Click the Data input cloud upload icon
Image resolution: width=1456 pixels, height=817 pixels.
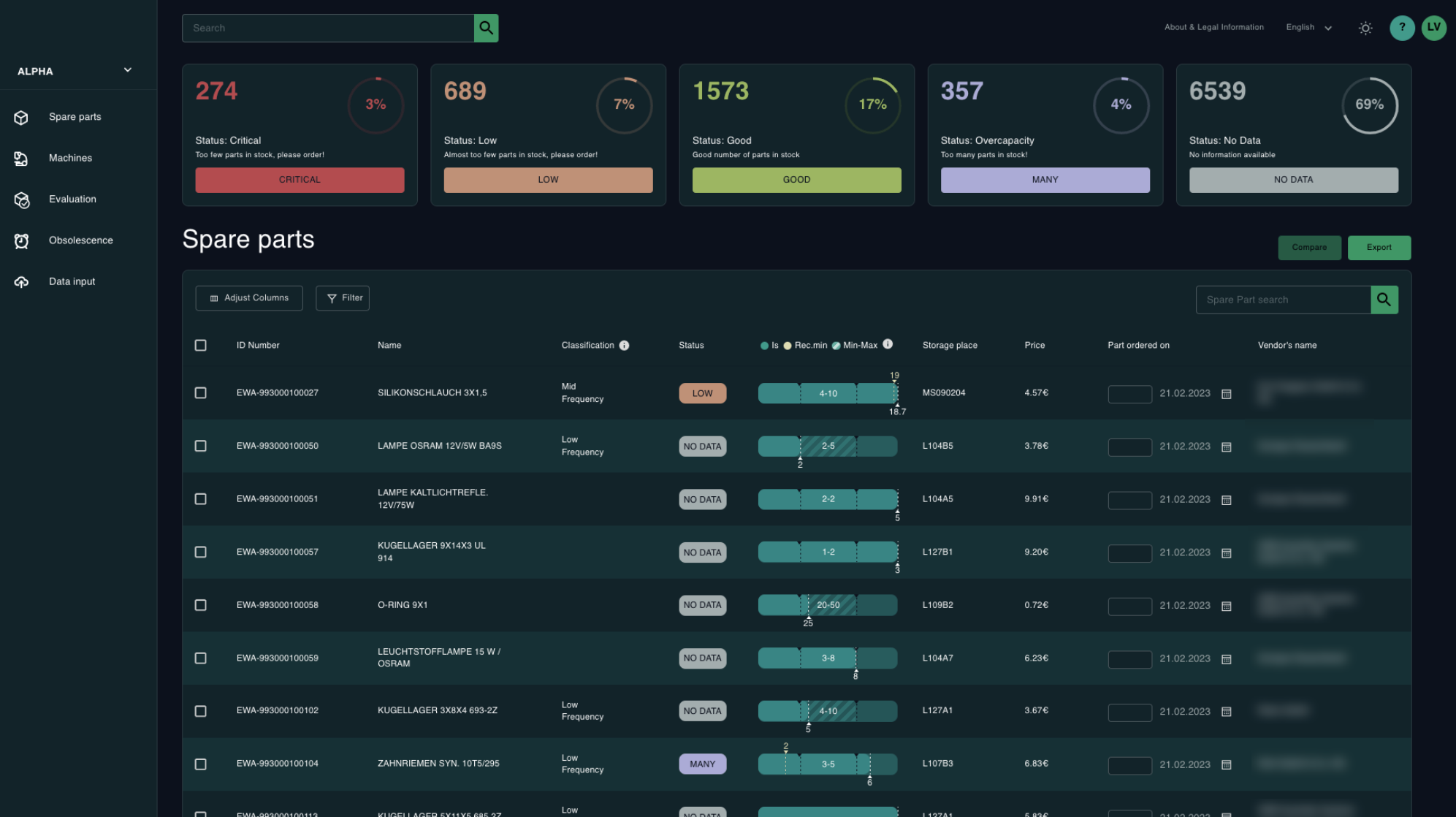[21, 282]
